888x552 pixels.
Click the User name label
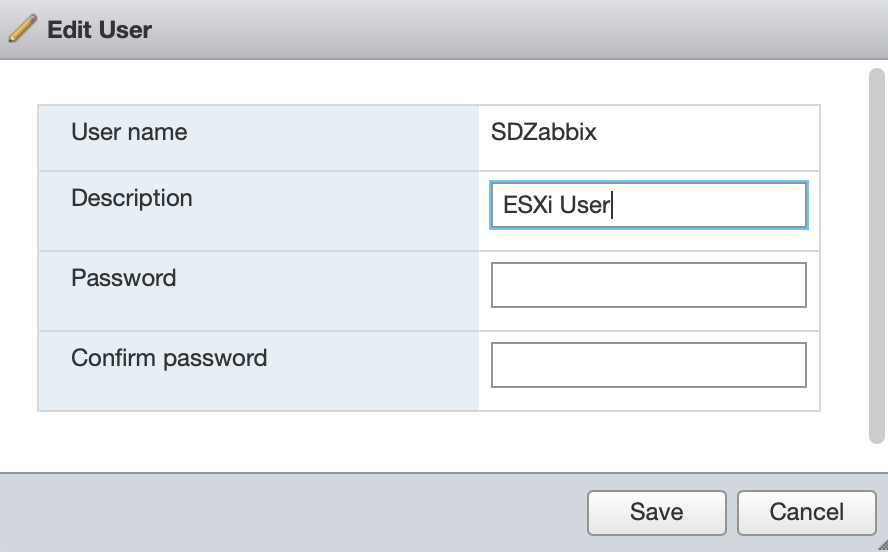tap(129, 132)
